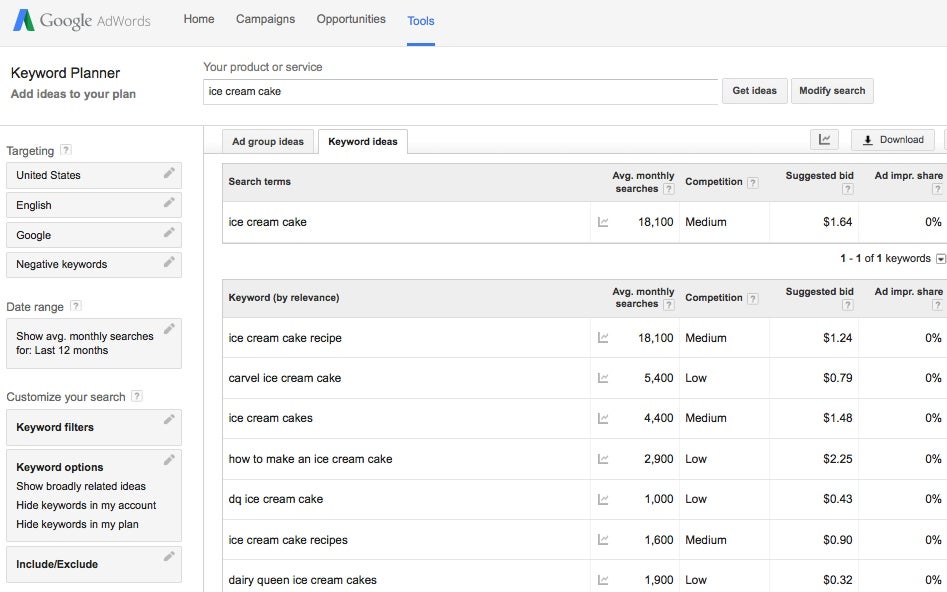Click chart icon in 'ice cream cake recipes' row
The height and width of the screenshot is (592, 947).
coord(603,540)
